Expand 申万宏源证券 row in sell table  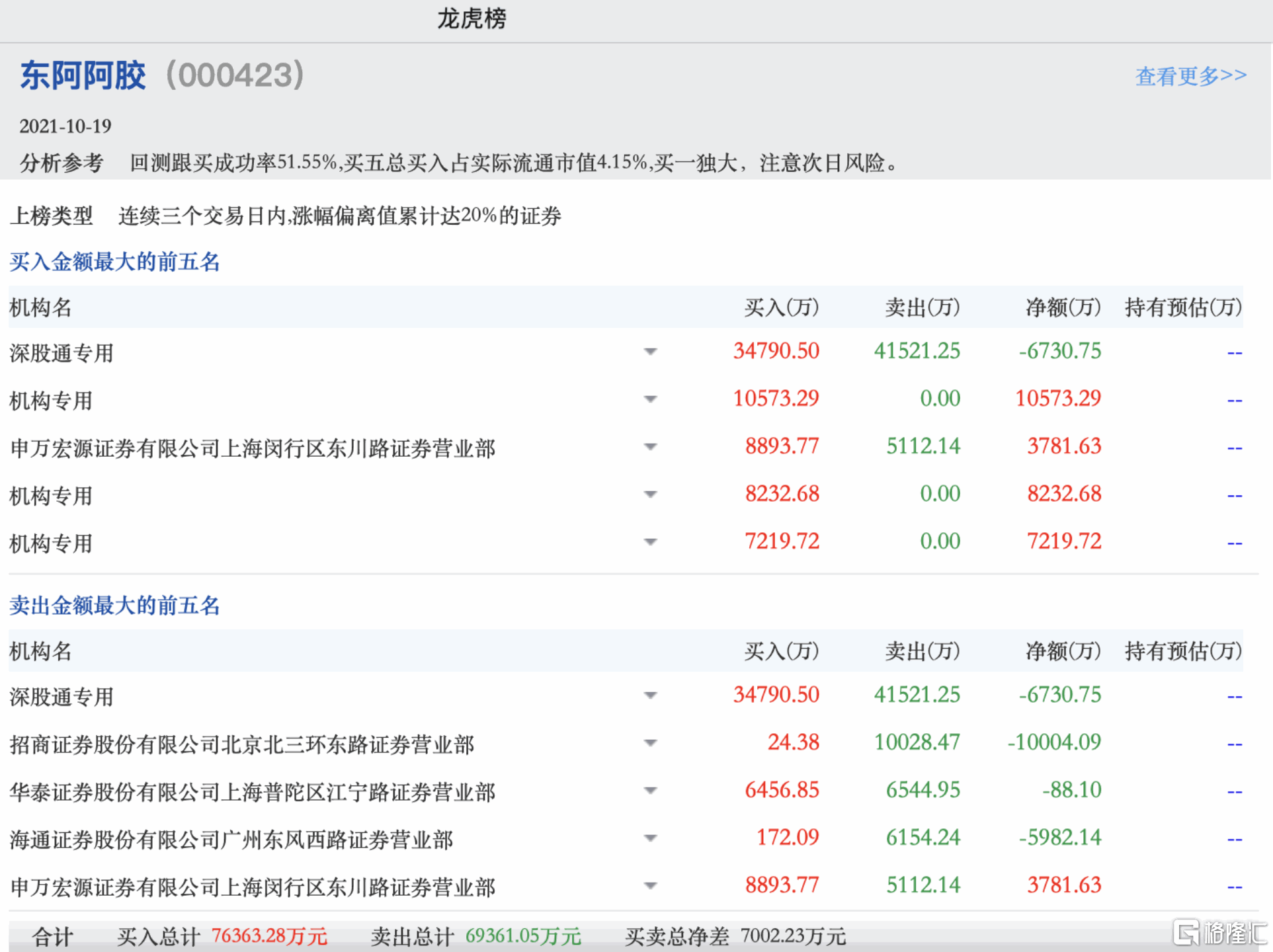point(651,886)
